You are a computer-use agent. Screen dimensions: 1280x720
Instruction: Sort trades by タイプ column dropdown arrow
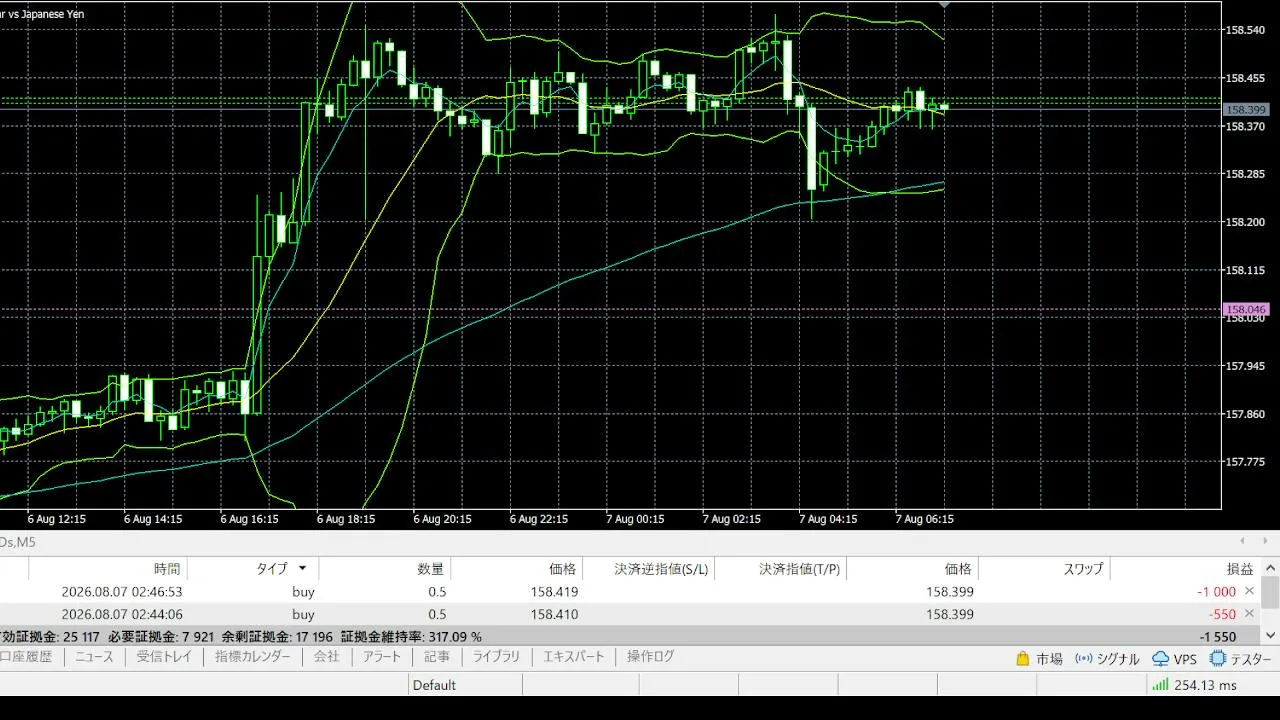coord(302,568)
